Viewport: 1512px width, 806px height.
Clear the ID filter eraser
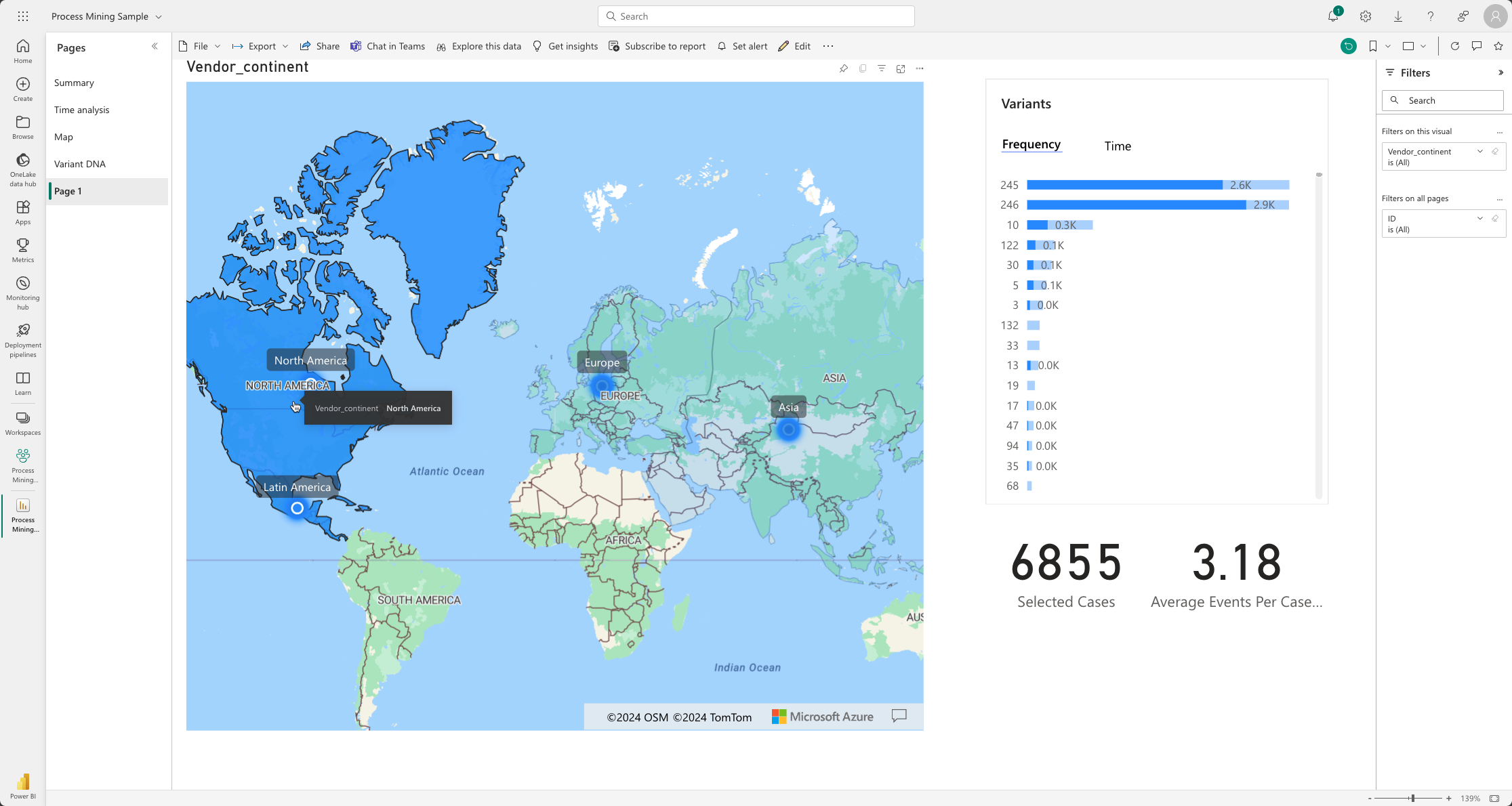1495,219
